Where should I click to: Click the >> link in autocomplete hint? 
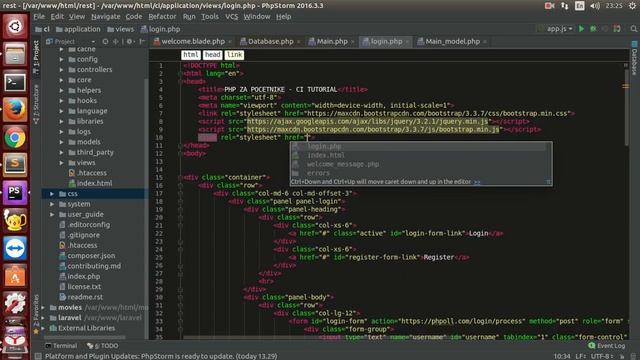477,182
